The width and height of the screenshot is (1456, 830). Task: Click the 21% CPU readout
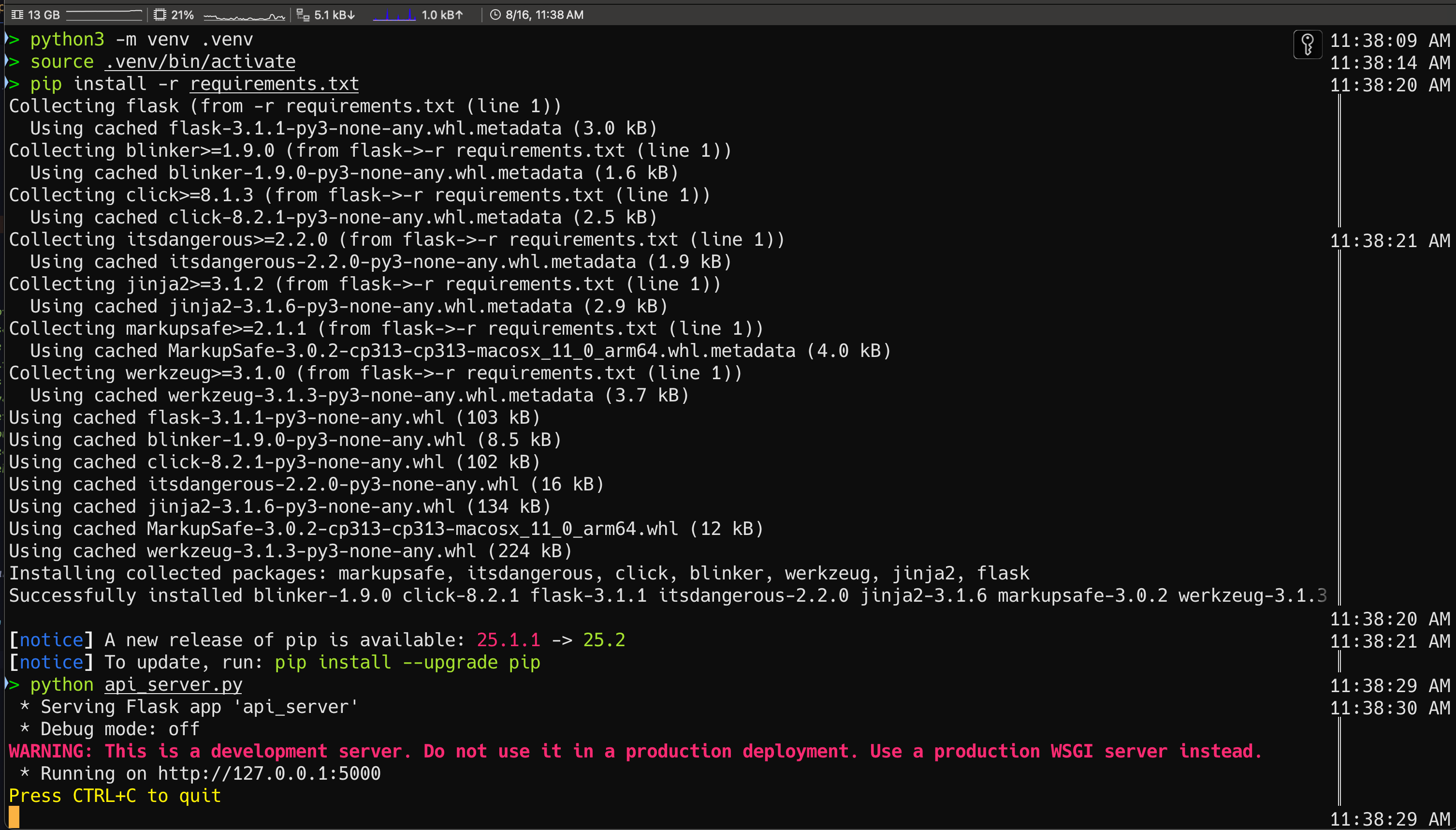182,15
